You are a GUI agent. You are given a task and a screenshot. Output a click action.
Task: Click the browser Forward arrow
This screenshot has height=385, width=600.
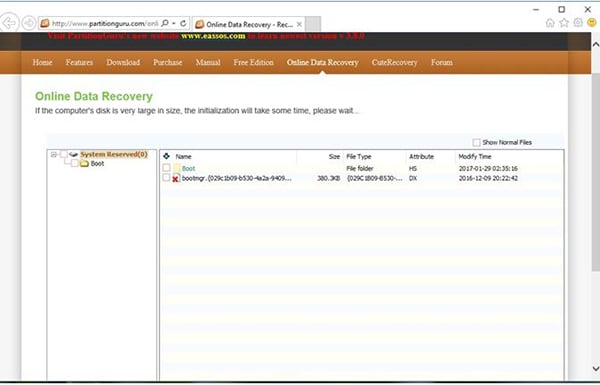(x=29, y=24)
